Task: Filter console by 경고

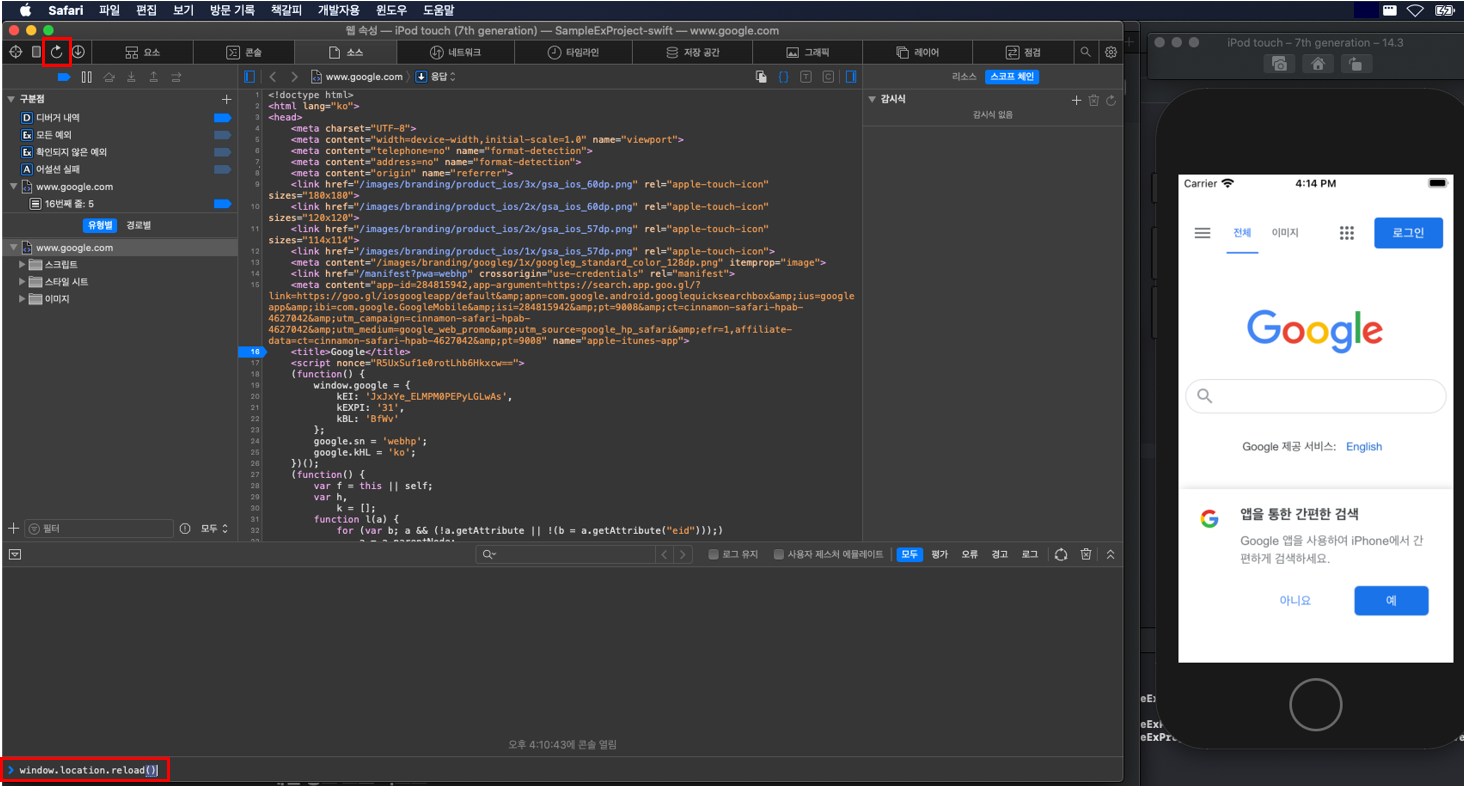Action: click(1000, 554)
